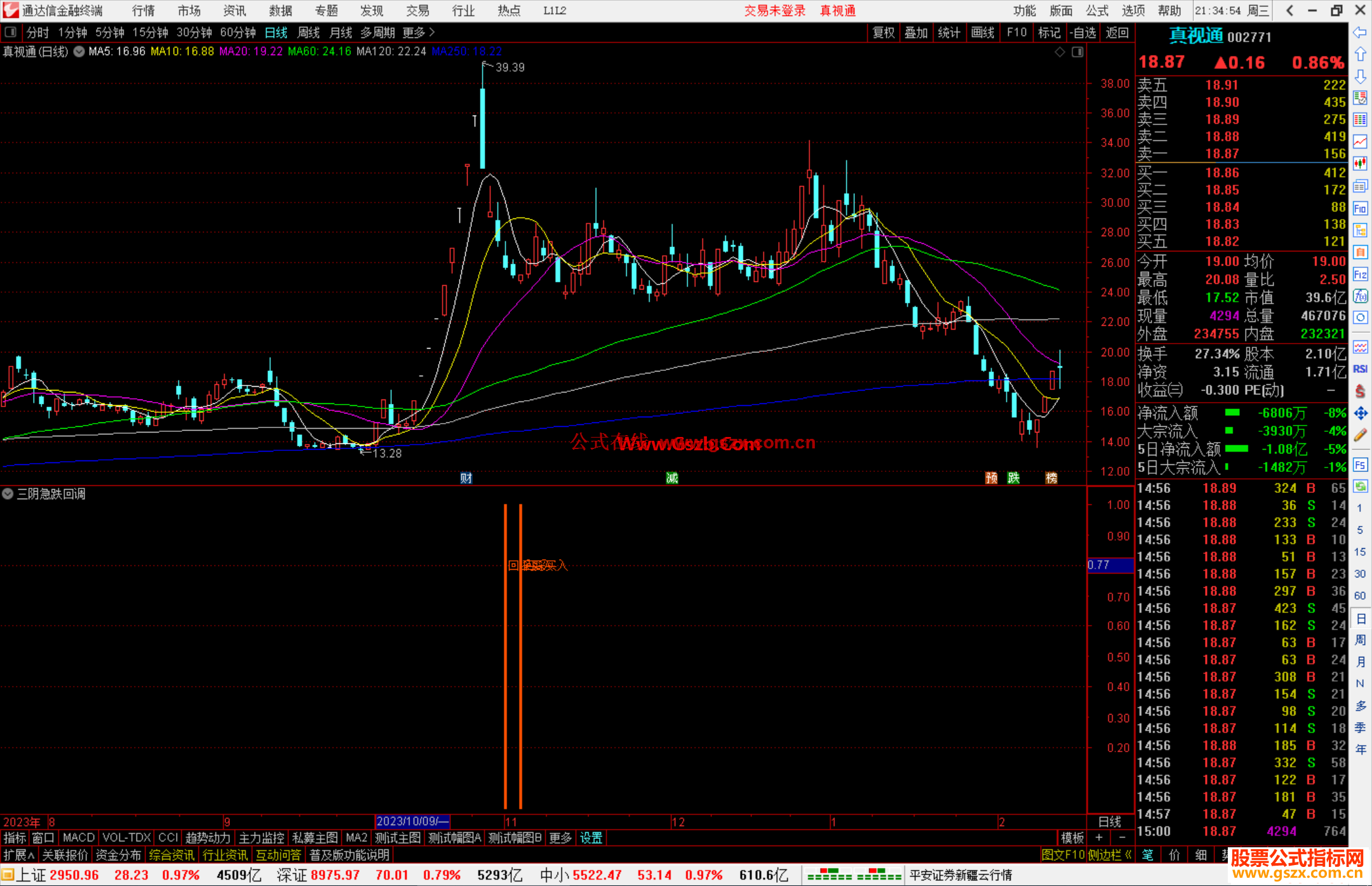1372x886 pixels.
Task: Switch to the 周线 period tab
Action: point(309,32)
